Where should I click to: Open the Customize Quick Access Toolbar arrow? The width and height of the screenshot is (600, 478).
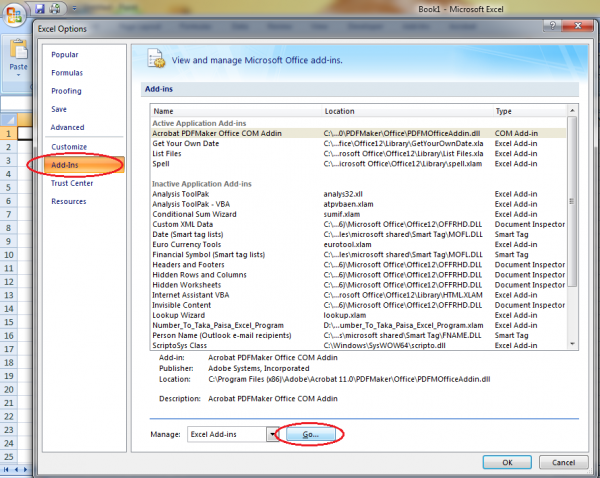point(74,8)
